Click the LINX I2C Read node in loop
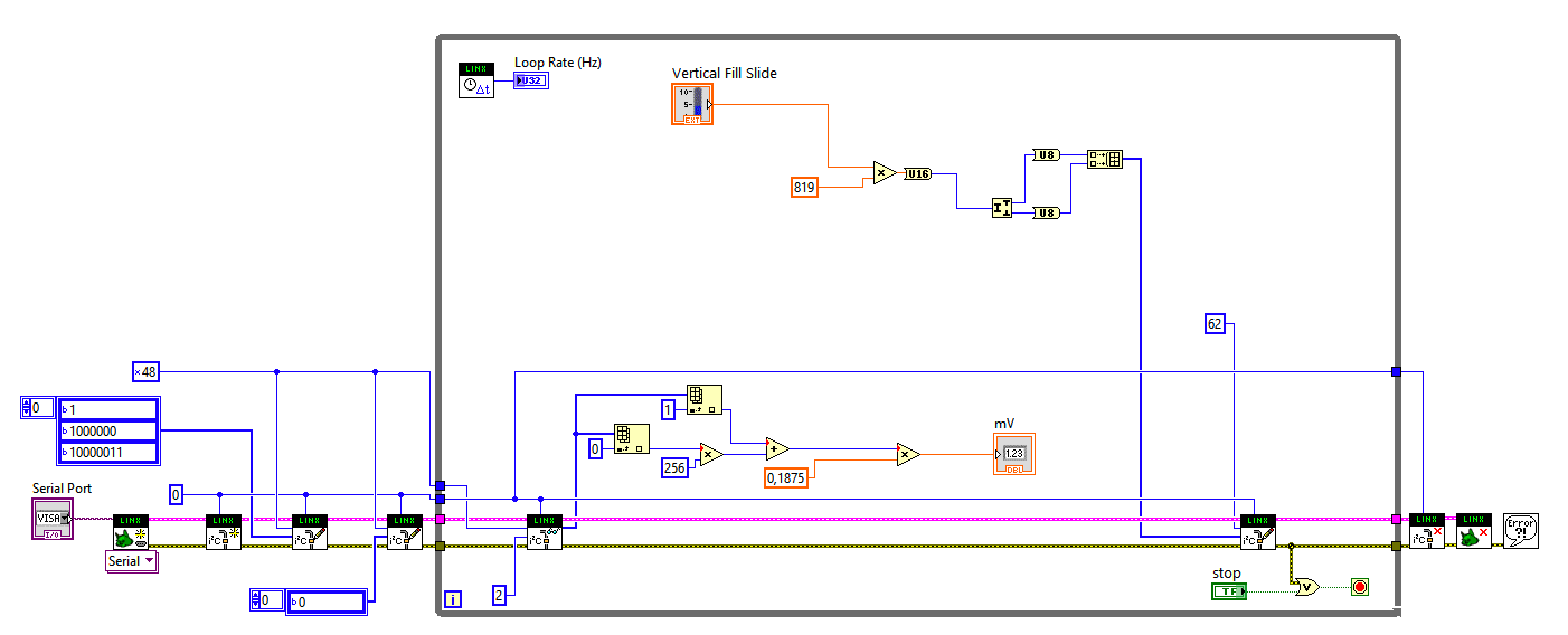Image resolution: width=1568 pixels, height=635 pixels. click(x=544, y=532)
